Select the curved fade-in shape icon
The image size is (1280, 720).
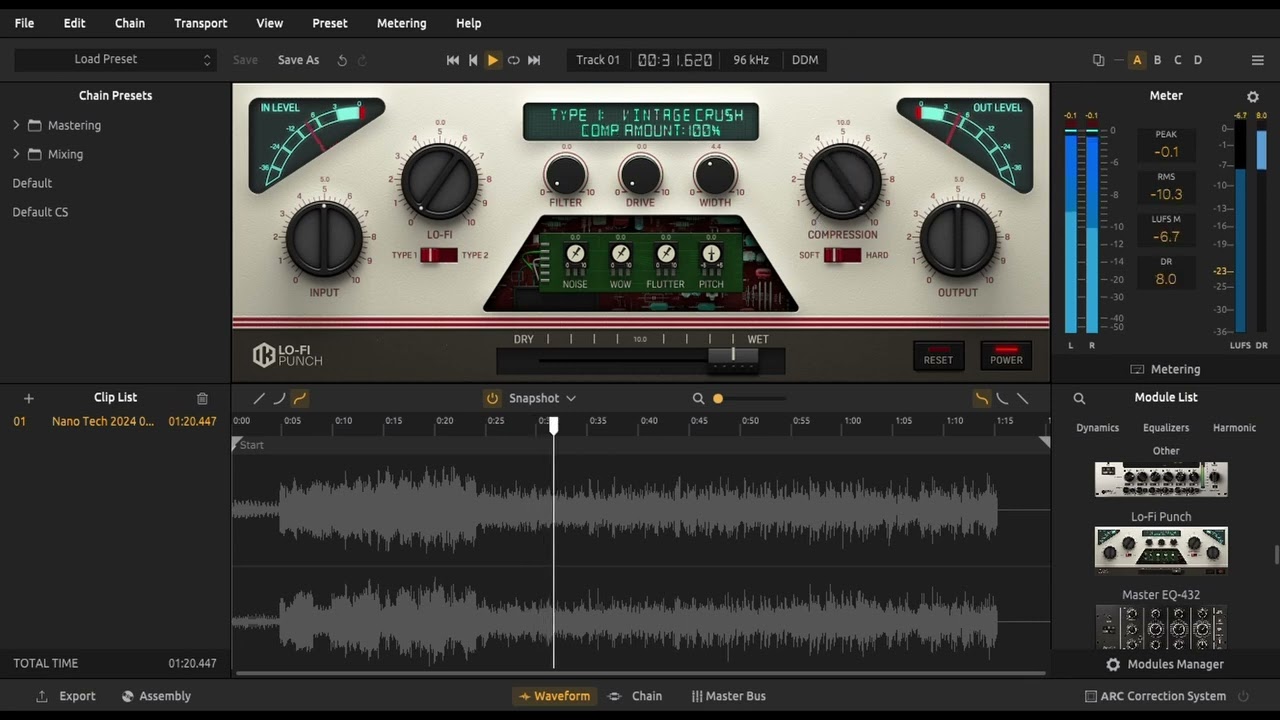pos(279,398)
